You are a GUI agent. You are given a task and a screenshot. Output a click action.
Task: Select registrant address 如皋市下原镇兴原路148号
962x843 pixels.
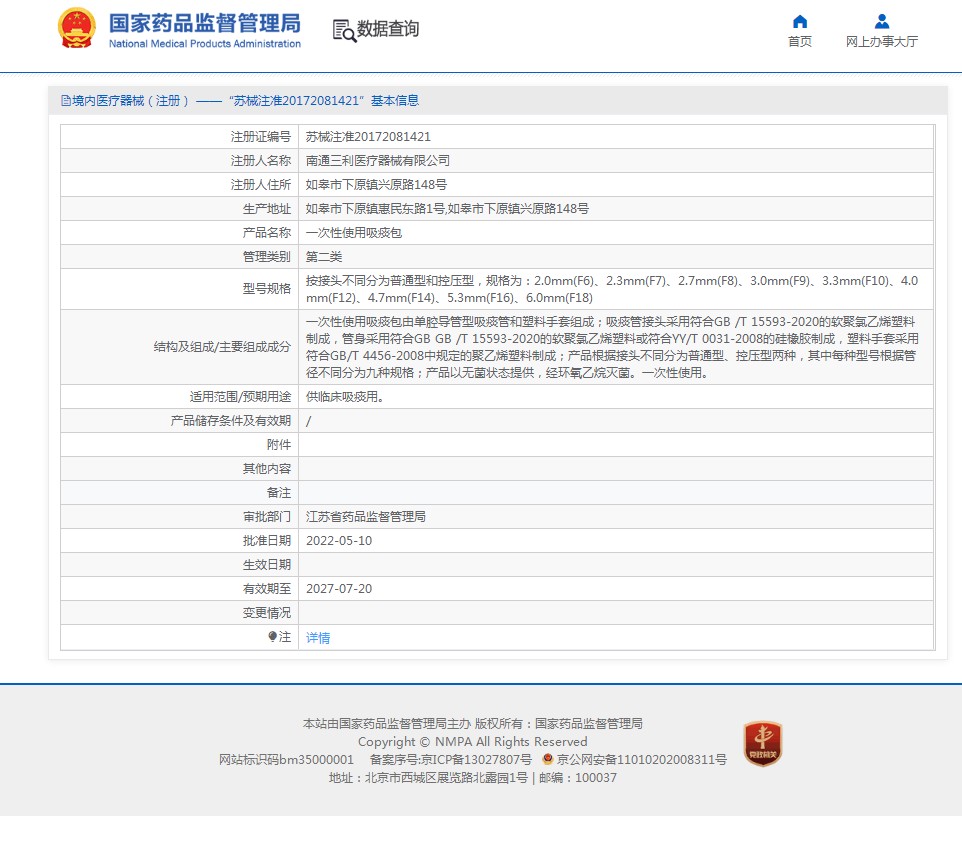376,185
